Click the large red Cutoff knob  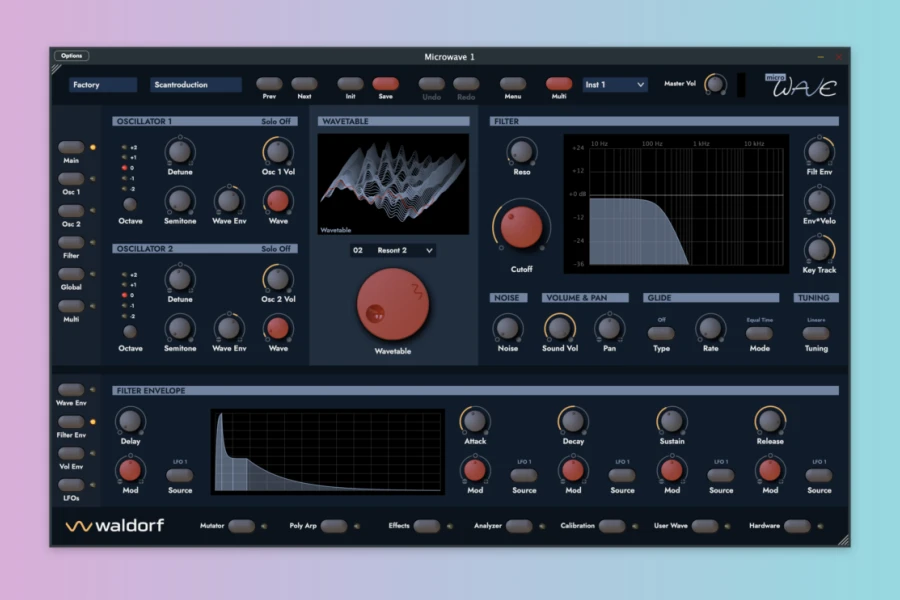pyautogui.click(x=521, y=227)
